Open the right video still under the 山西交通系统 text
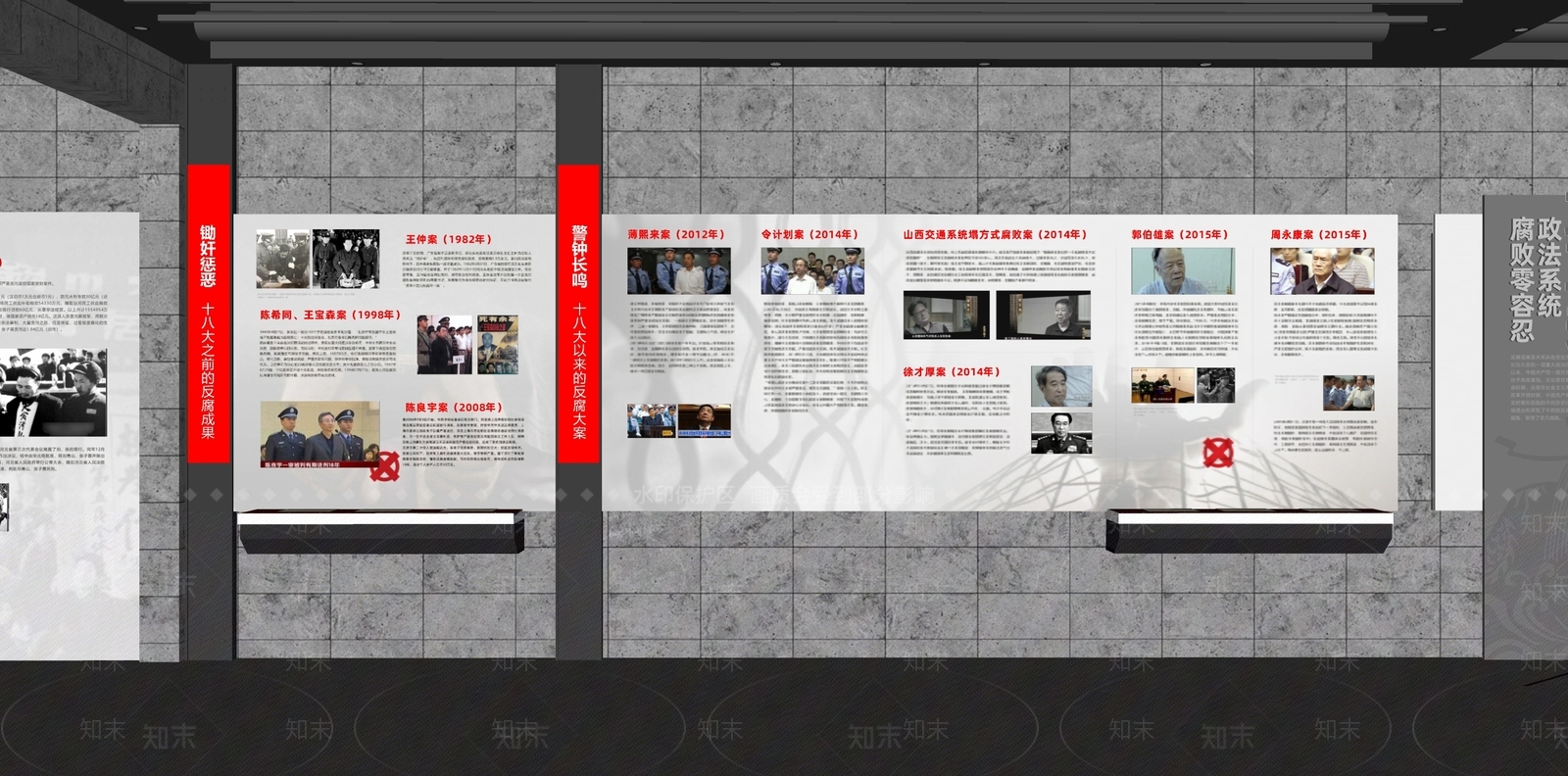The width and height of the screenshot is (1568, 776). pyautogui.click(x=1044, y=315)
